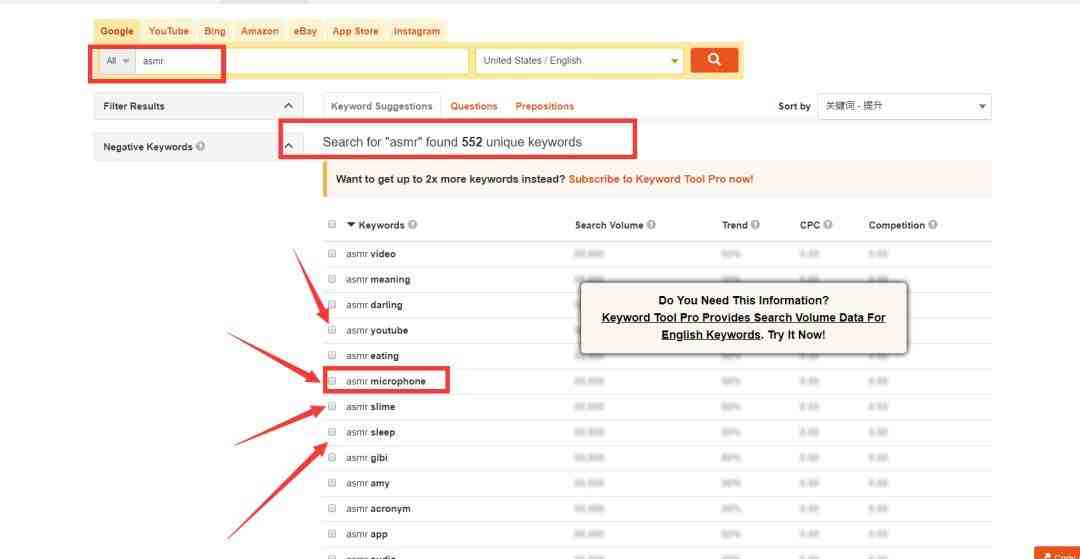Toggle sort arrow on Keywords column
This screenshot has height=559, width=1080.
351,224
